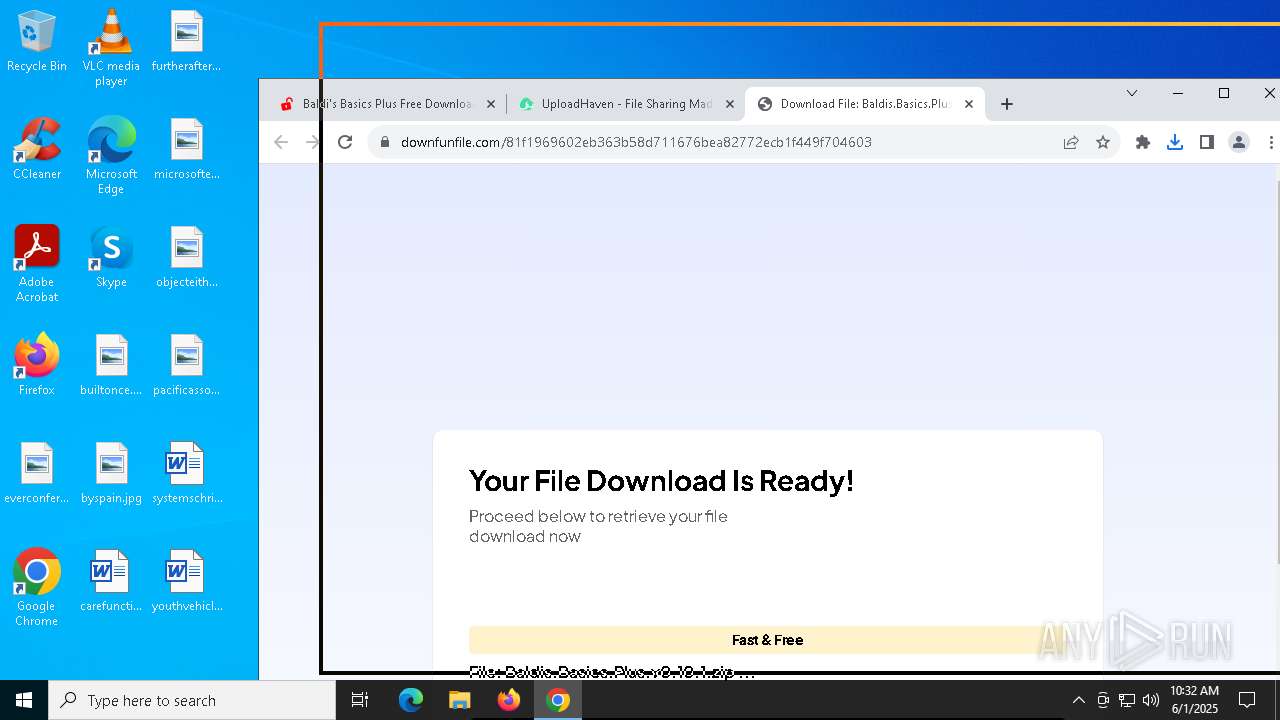Select byspain.jpg file on desktop
1280x720 pixels.
pos(111,474)
